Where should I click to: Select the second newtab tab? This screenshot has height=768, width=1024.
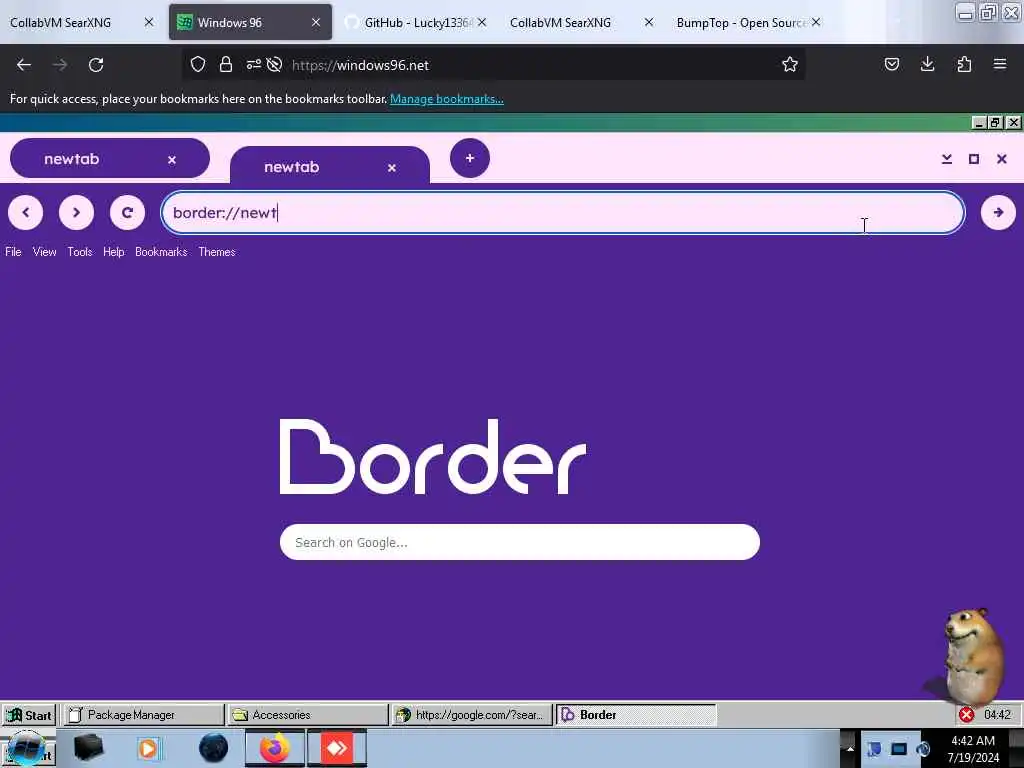(330, 165)
